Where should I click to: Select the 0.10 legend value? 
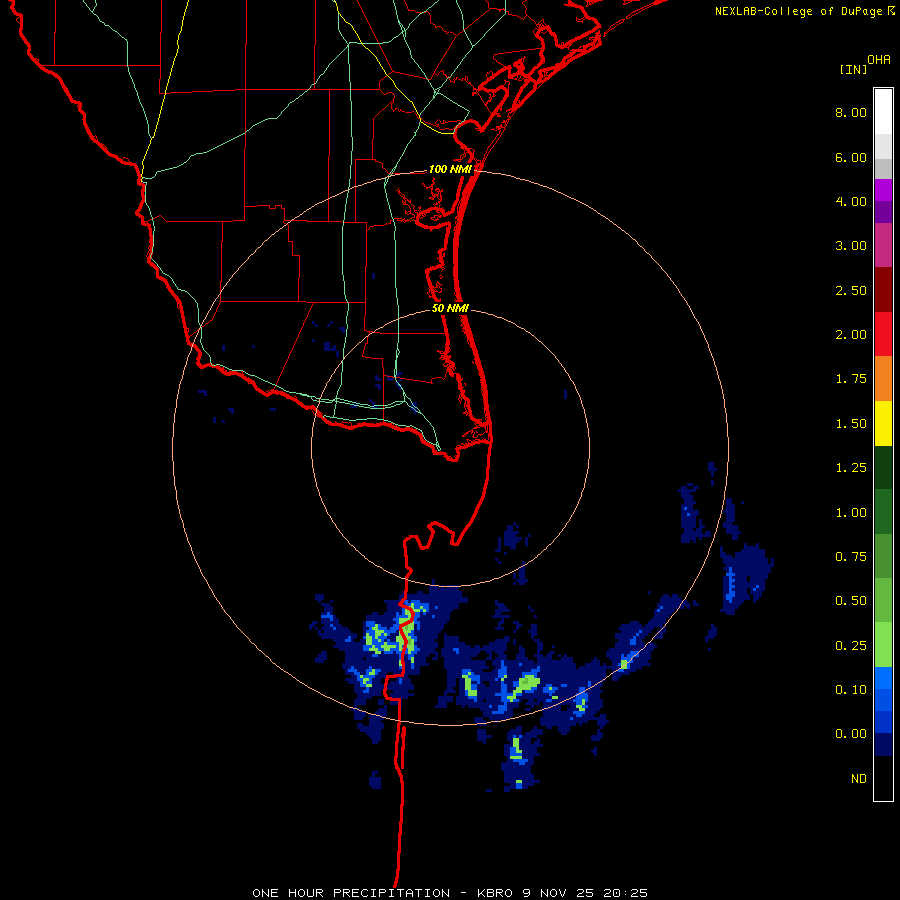851,690
